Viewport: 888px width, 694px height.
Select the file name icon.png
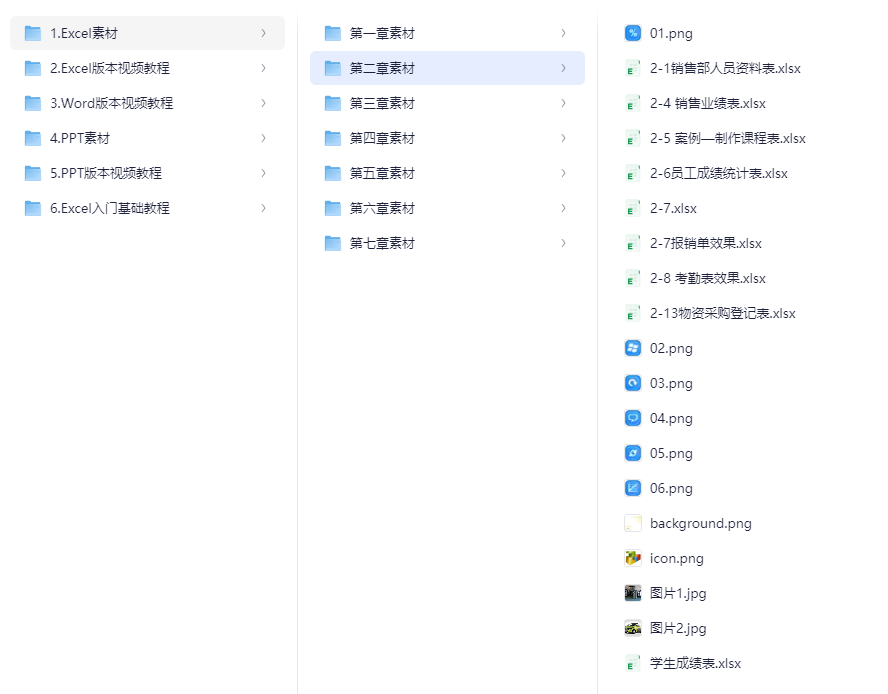(677, 559)
